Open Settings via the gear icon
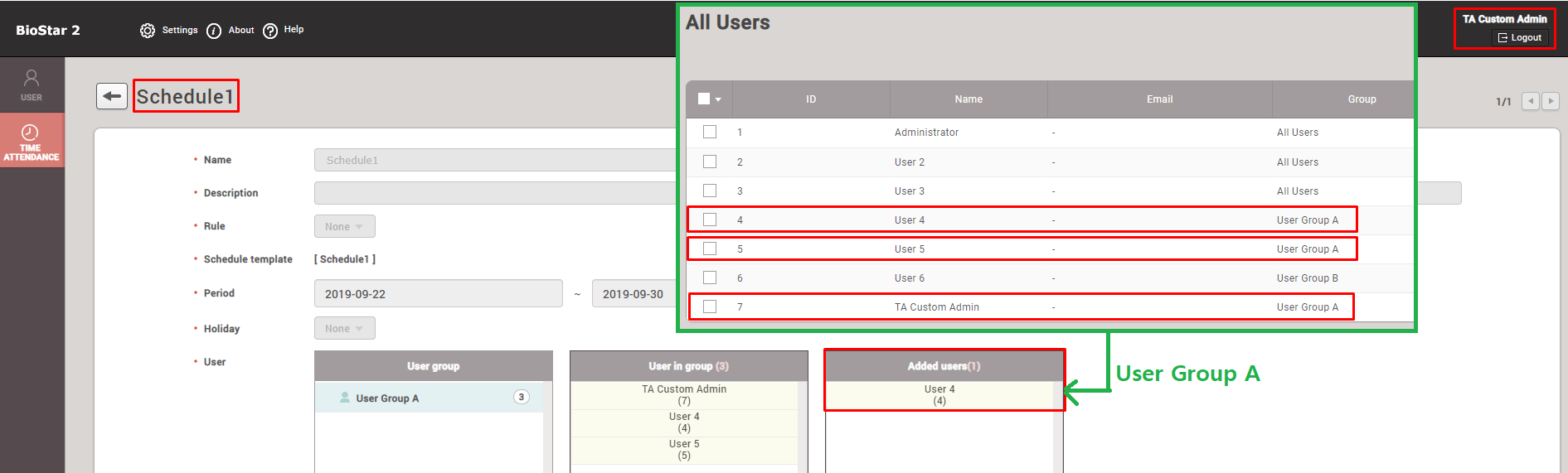The image size is (1568, 473). click(148, 31)
